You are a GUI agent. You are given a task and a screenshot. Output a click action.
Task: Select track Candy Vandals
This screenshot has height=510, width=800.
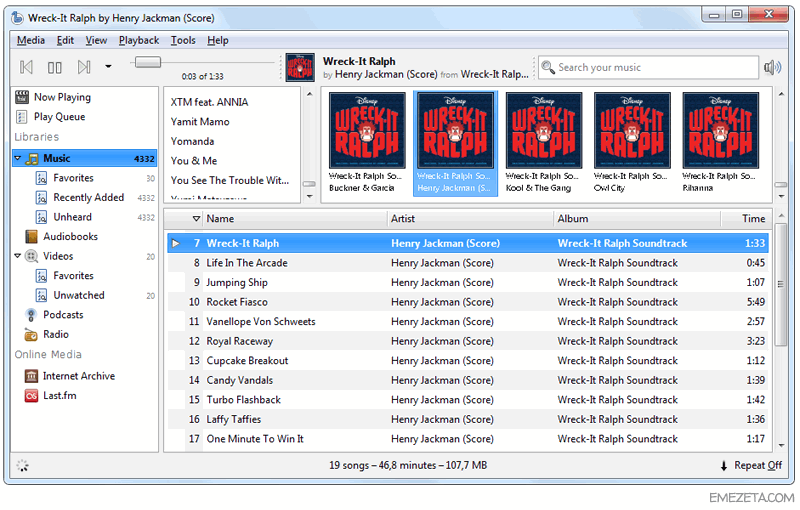pyautogui.click(x=468, y=380)
